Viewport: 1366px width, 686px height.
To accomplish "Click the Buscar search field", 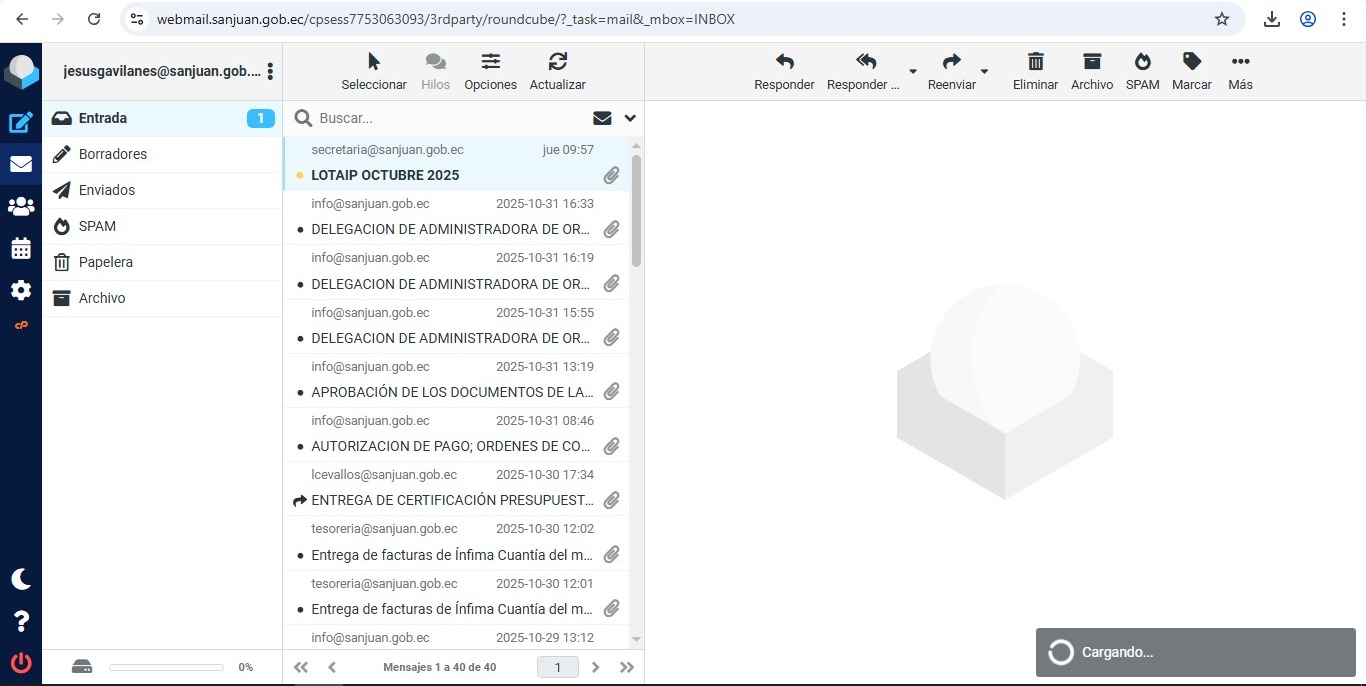I will point(450,118).
